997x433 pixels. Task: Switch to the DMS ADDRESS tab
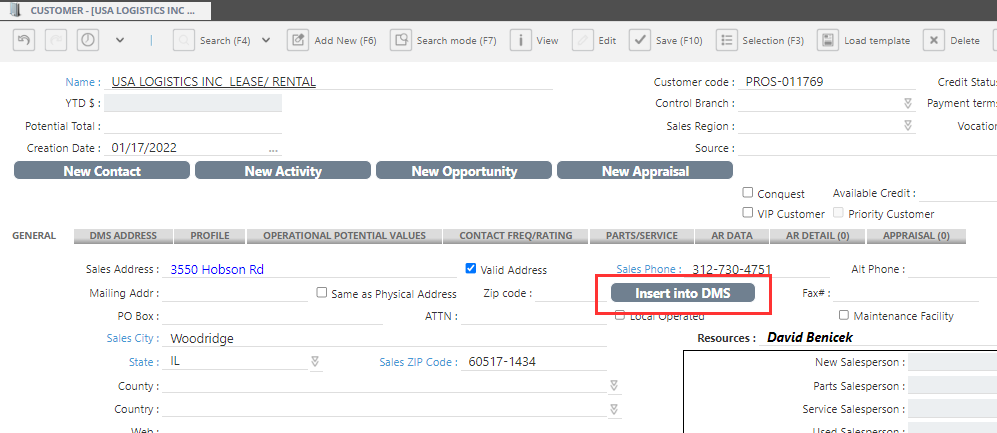(123, 236)
